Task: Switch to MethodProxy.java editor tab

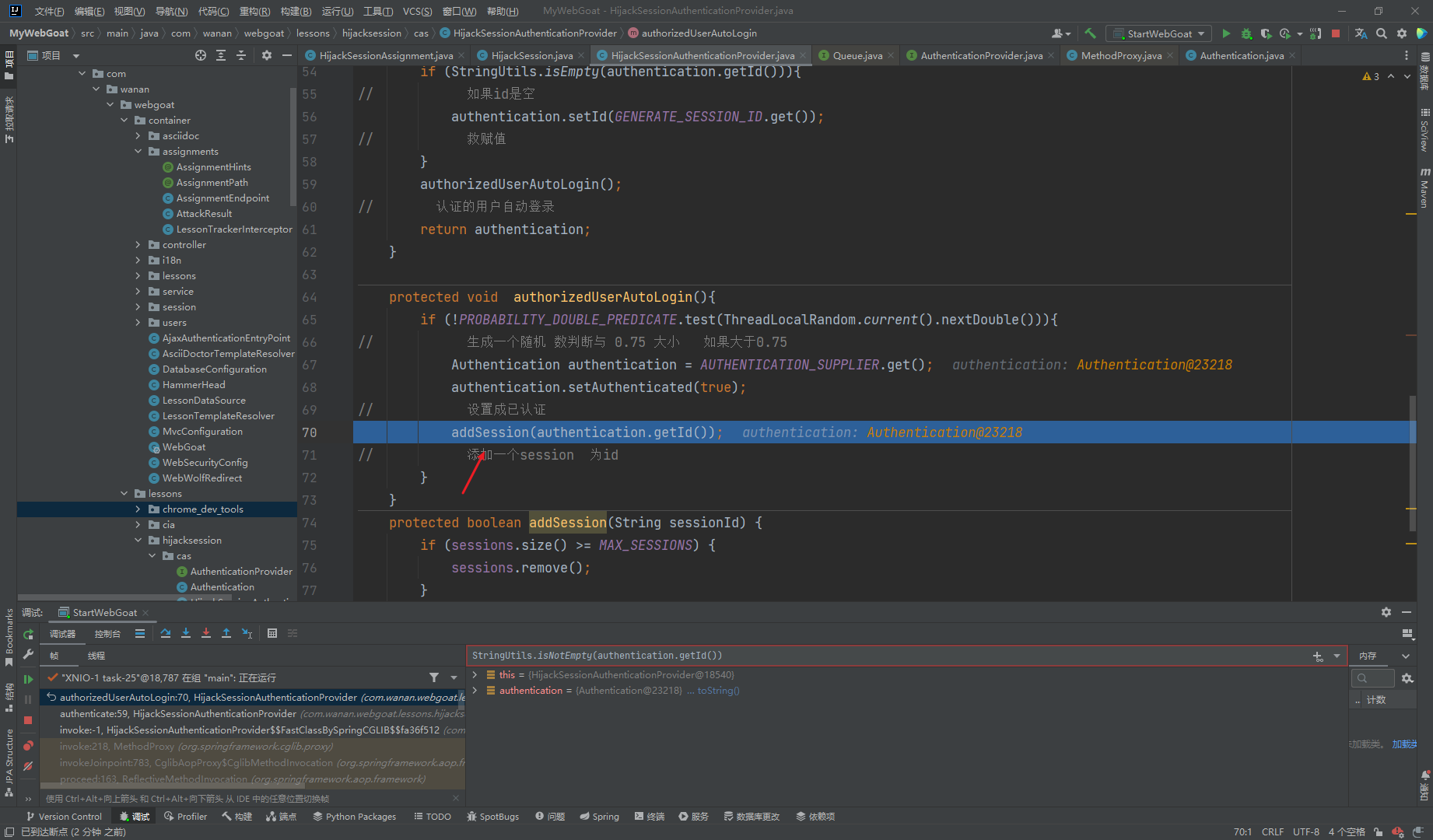Action: 1120,55
